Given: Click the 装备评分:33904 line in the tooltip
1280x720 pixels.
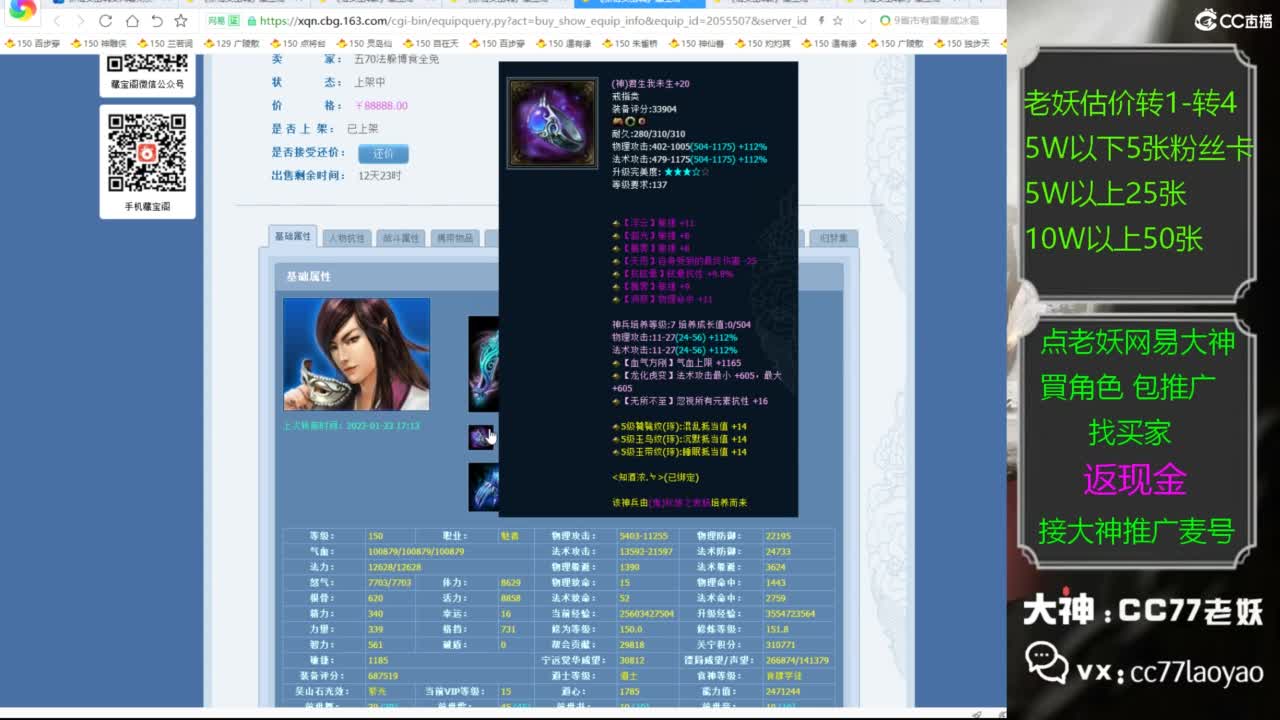Looking at the screenshot, I should pyautogui.click(x=644, y=109).
